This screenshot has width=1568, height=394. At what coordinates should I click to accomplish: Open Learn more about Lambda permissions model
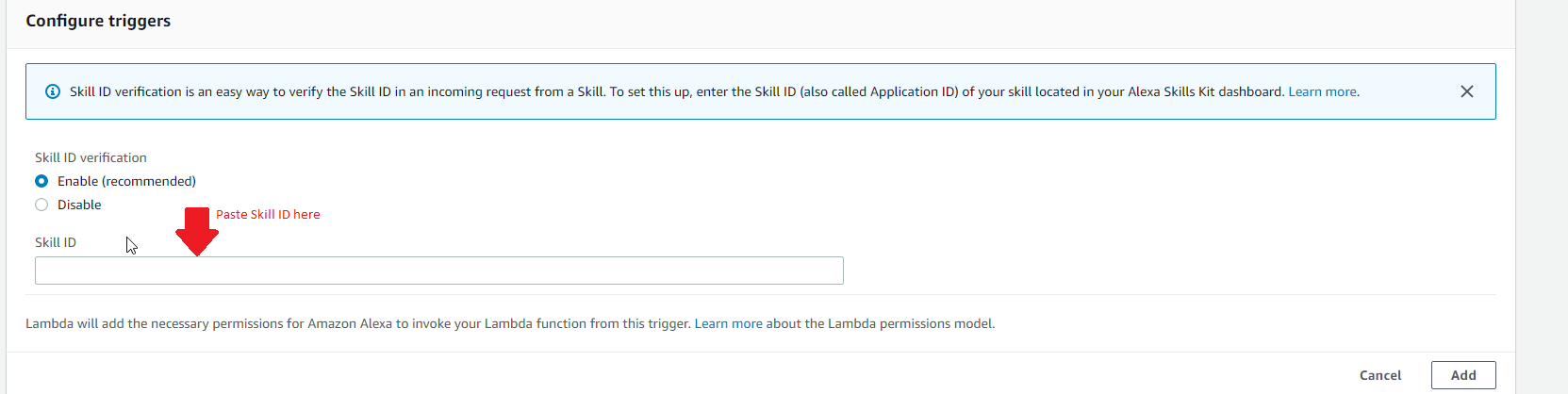pos(728,323)
